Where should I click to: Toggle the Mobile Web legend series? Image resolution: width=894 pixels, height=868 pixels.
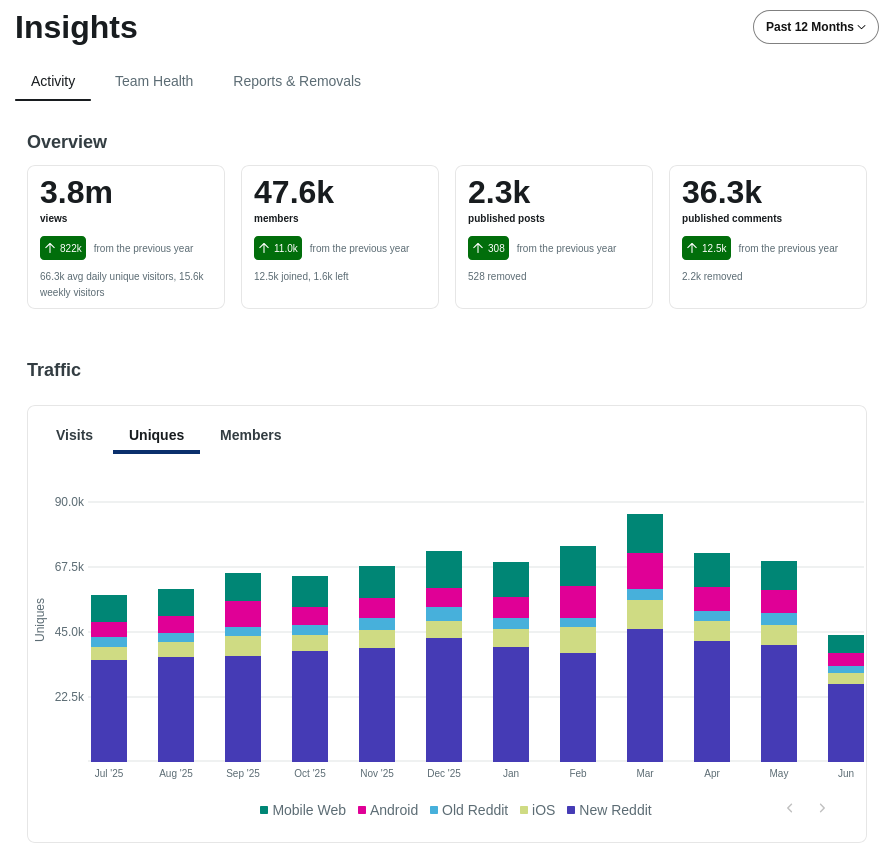point(303,810)
